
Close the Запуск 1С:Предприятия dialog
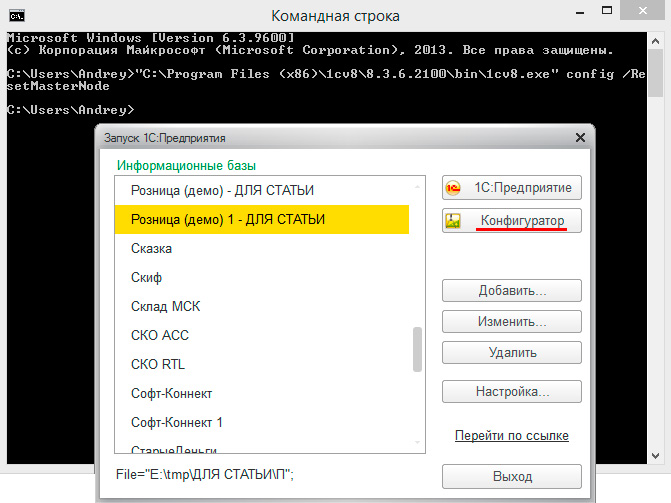580,137
